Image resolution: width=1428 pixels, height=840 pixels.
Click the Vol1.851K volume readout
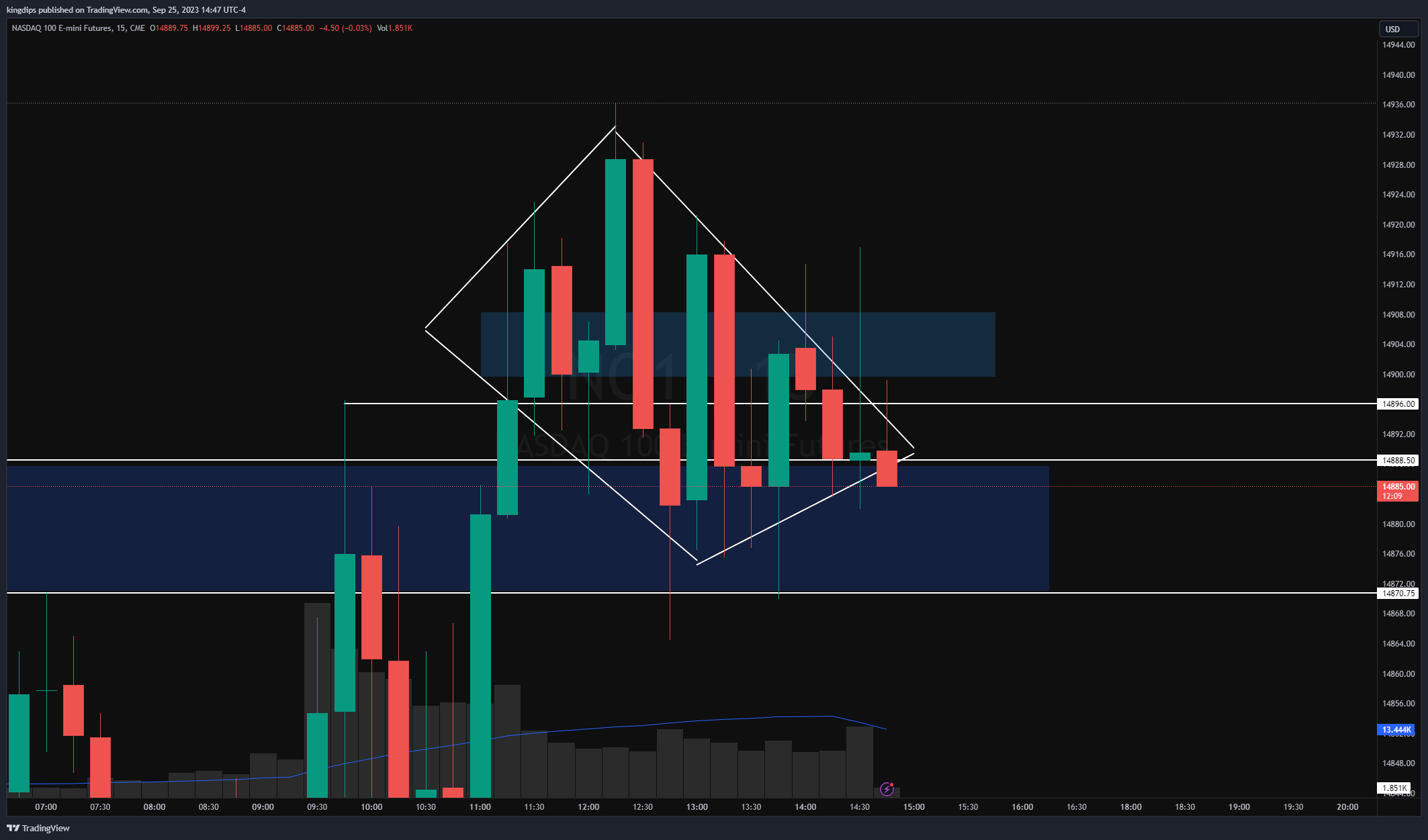[x=395, y=28]
